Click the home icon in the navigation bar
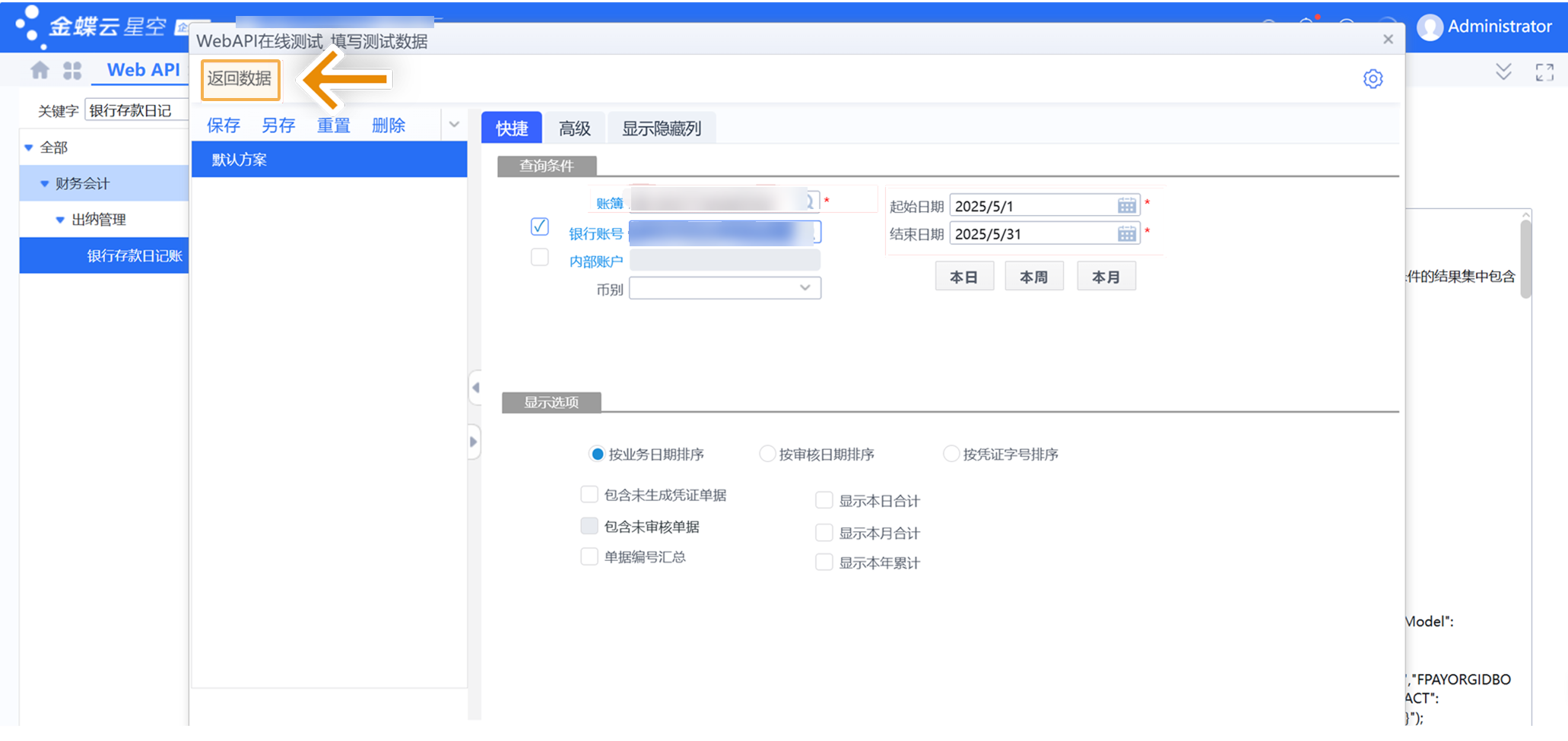Screen dimensions: 1568x741 click(x=40, y=69)
